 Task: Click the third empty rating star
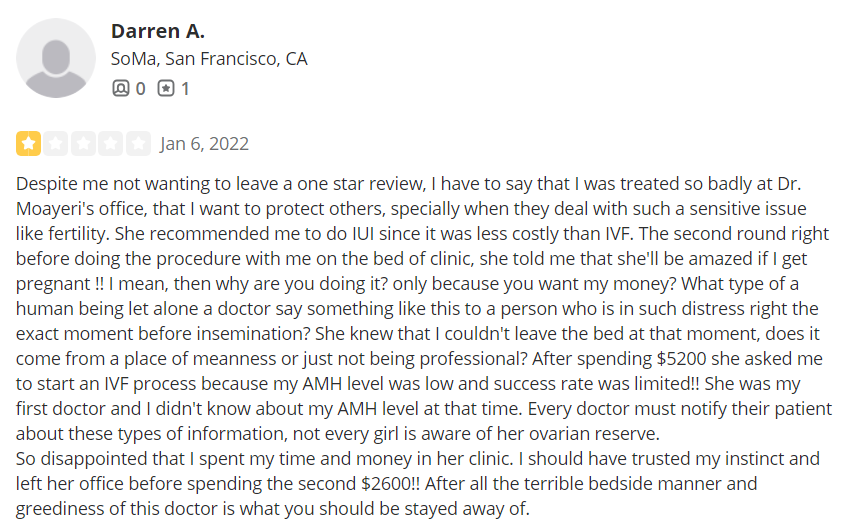[83, 144]
